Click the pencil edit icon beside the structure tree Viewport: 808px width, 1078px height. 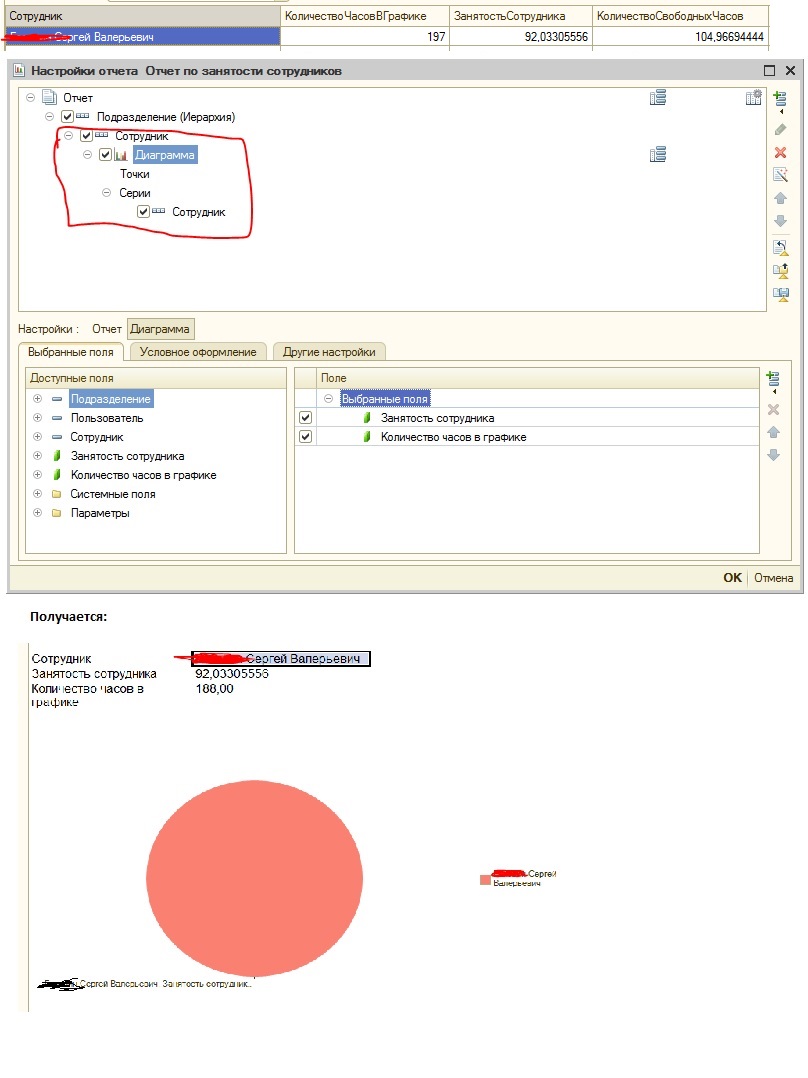780,129
